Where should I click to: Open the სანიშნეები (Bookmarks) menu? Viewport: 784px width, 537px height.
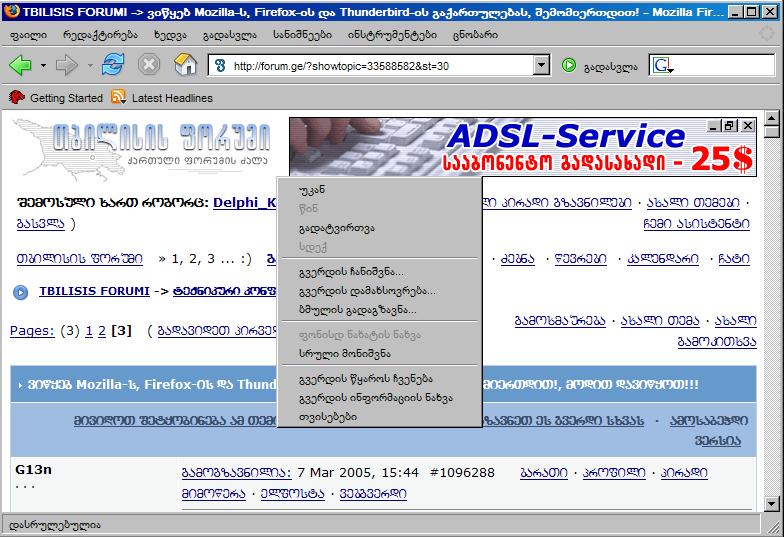coord(302,34)
